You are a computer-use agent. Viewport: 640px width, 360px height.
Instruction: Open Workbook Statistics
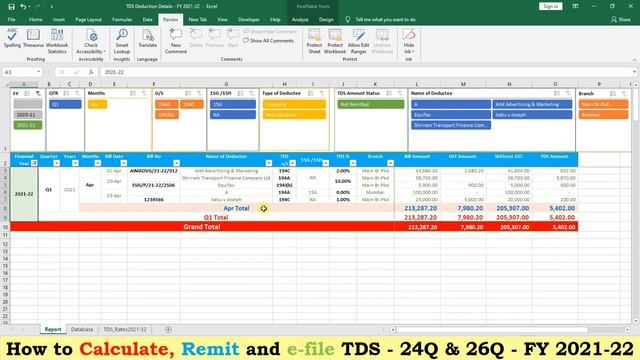click(57, 41)
